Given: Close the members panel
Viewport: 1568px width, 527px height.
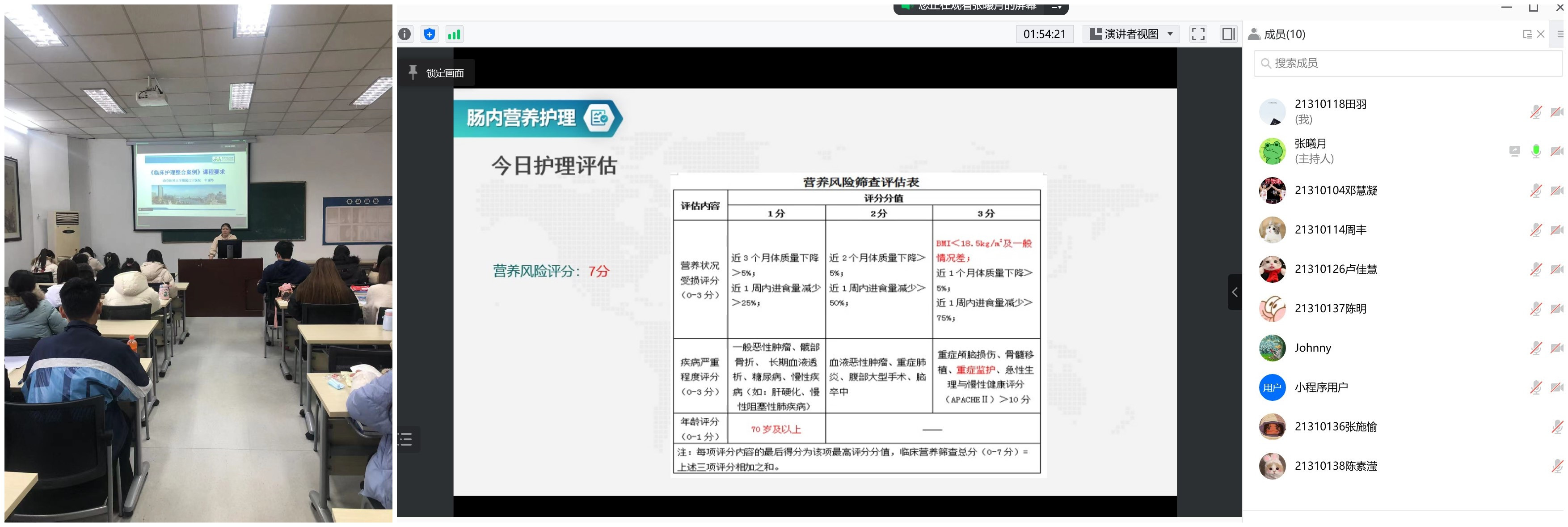Looking at the screenshot, I should (x=1541, y=35).
